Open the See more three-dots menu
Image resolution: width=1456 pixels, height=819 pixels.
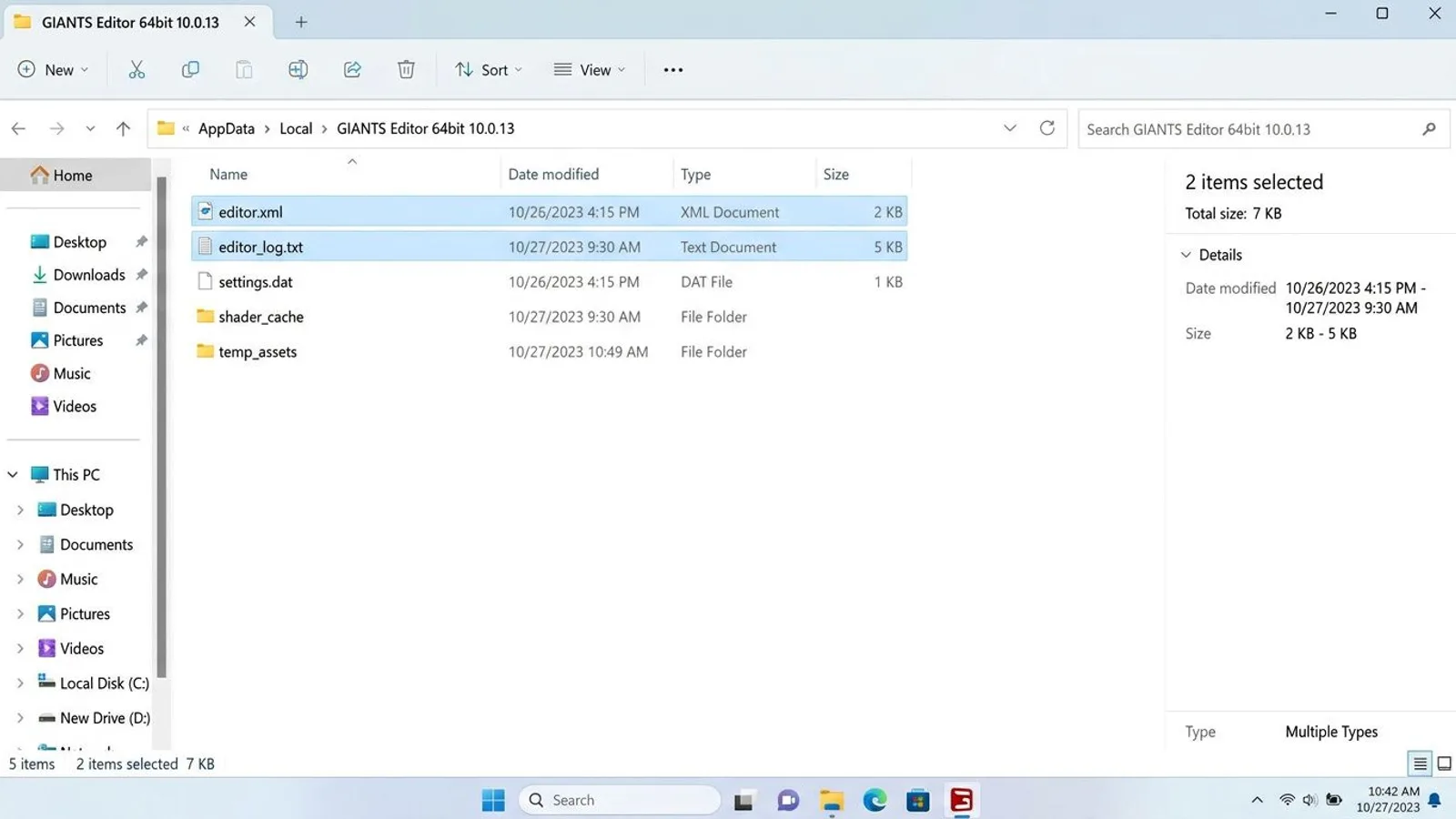click(x=673, y=70)
